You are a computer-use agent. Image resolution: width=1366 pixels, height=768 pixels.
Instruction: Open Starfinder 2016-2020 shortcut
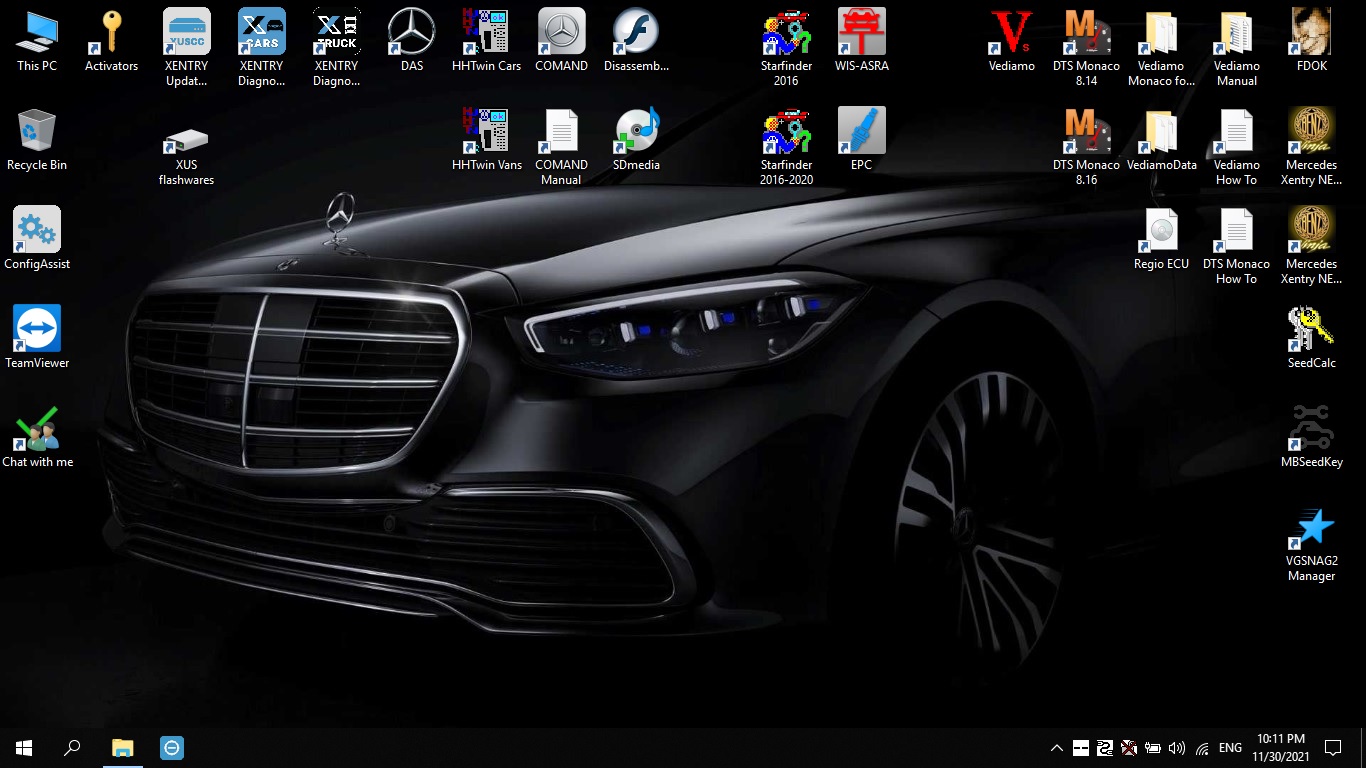point(786,132)
